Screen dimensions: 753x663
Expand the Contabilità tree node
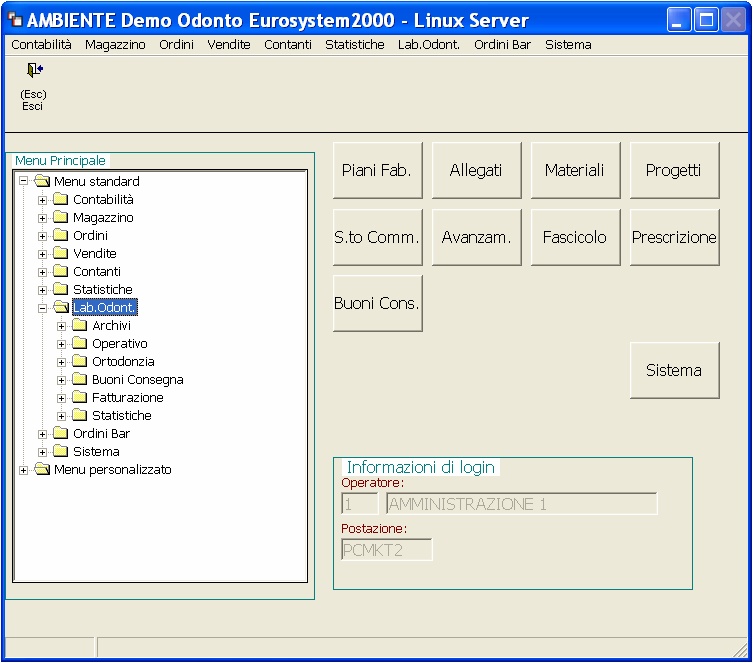[42, 200]
